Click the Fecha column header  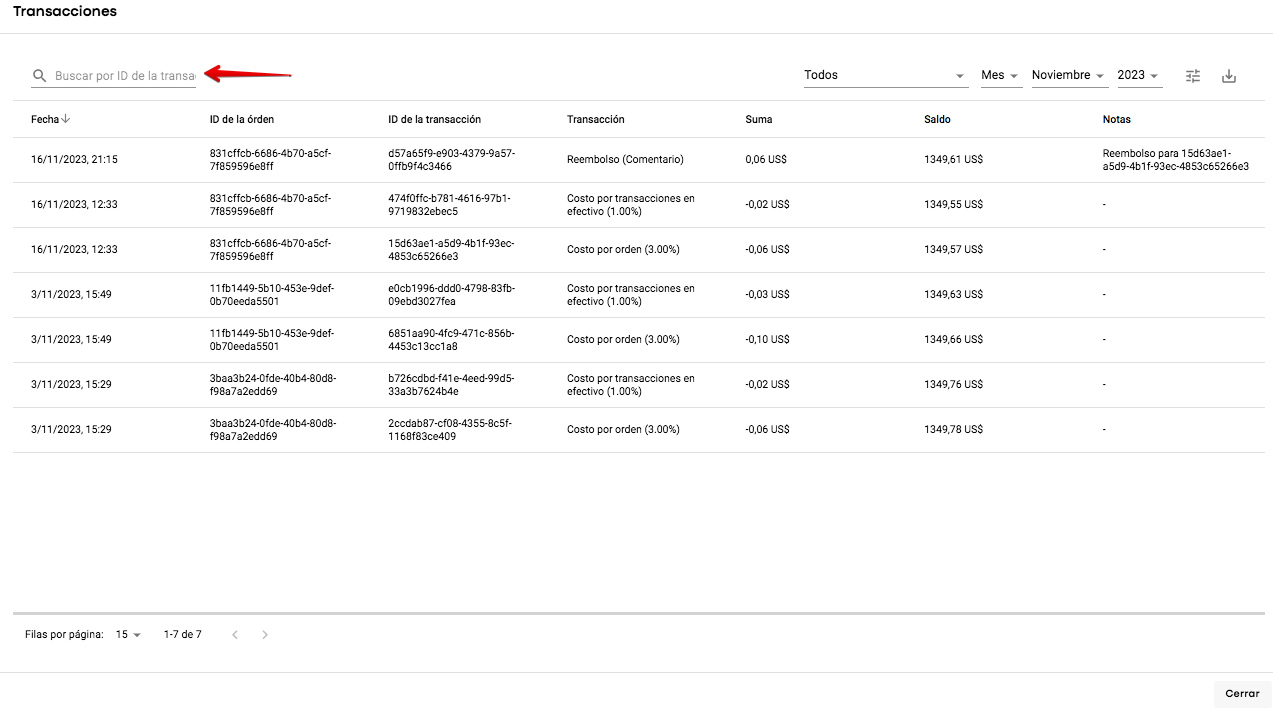click(45, 119)
